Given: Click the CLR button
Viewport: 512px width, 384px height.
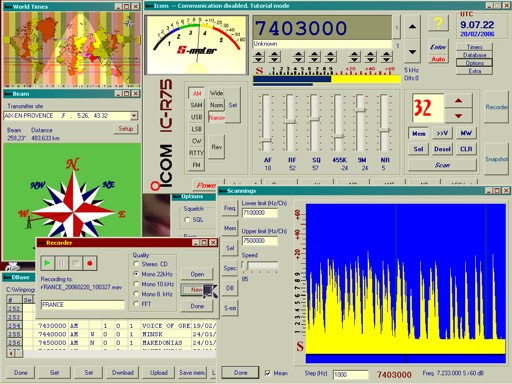Looking at the screenshot, I should coord(466,149).
